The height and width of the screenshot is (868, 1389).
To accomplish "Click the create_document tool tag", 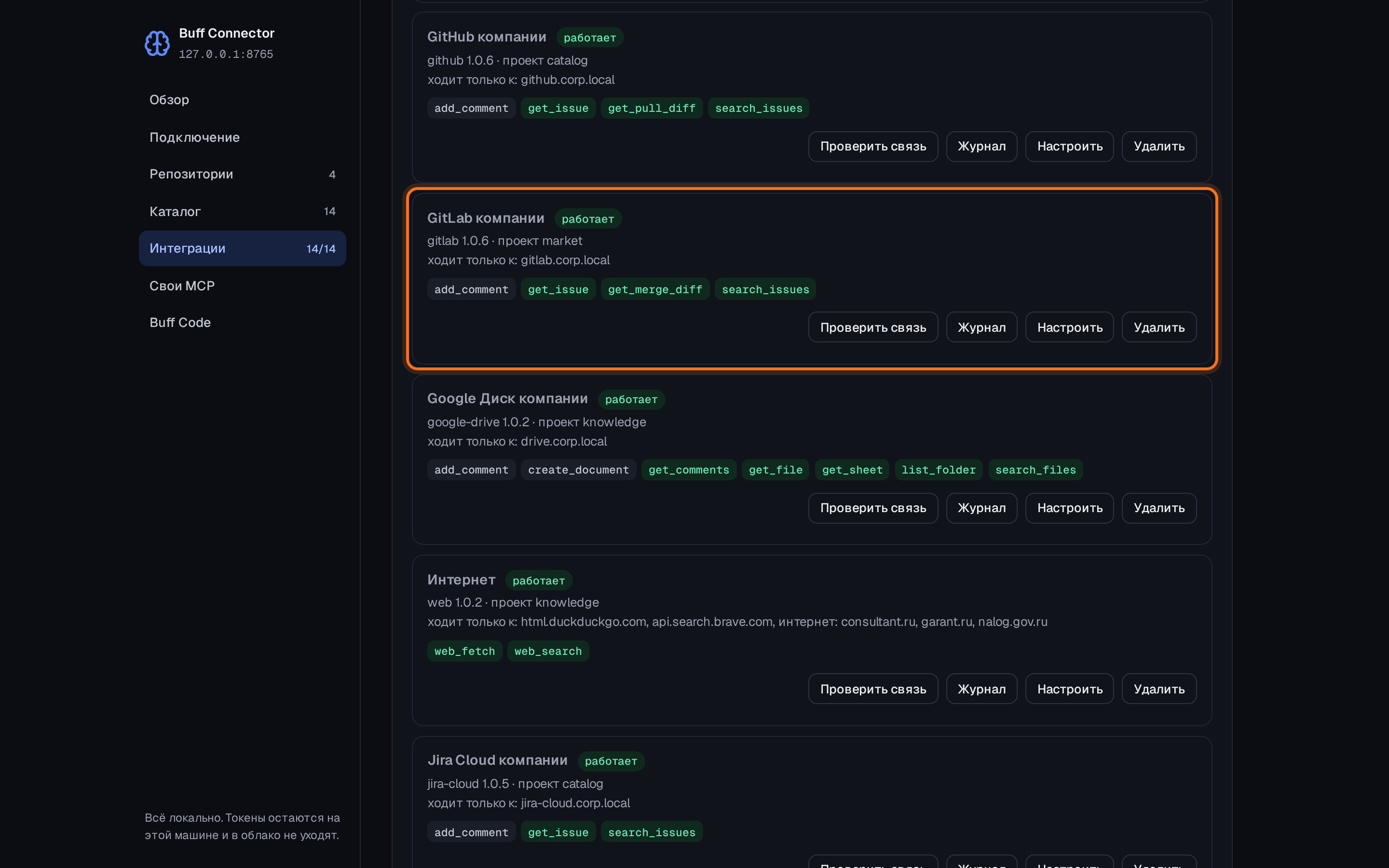I will (578, 470).
